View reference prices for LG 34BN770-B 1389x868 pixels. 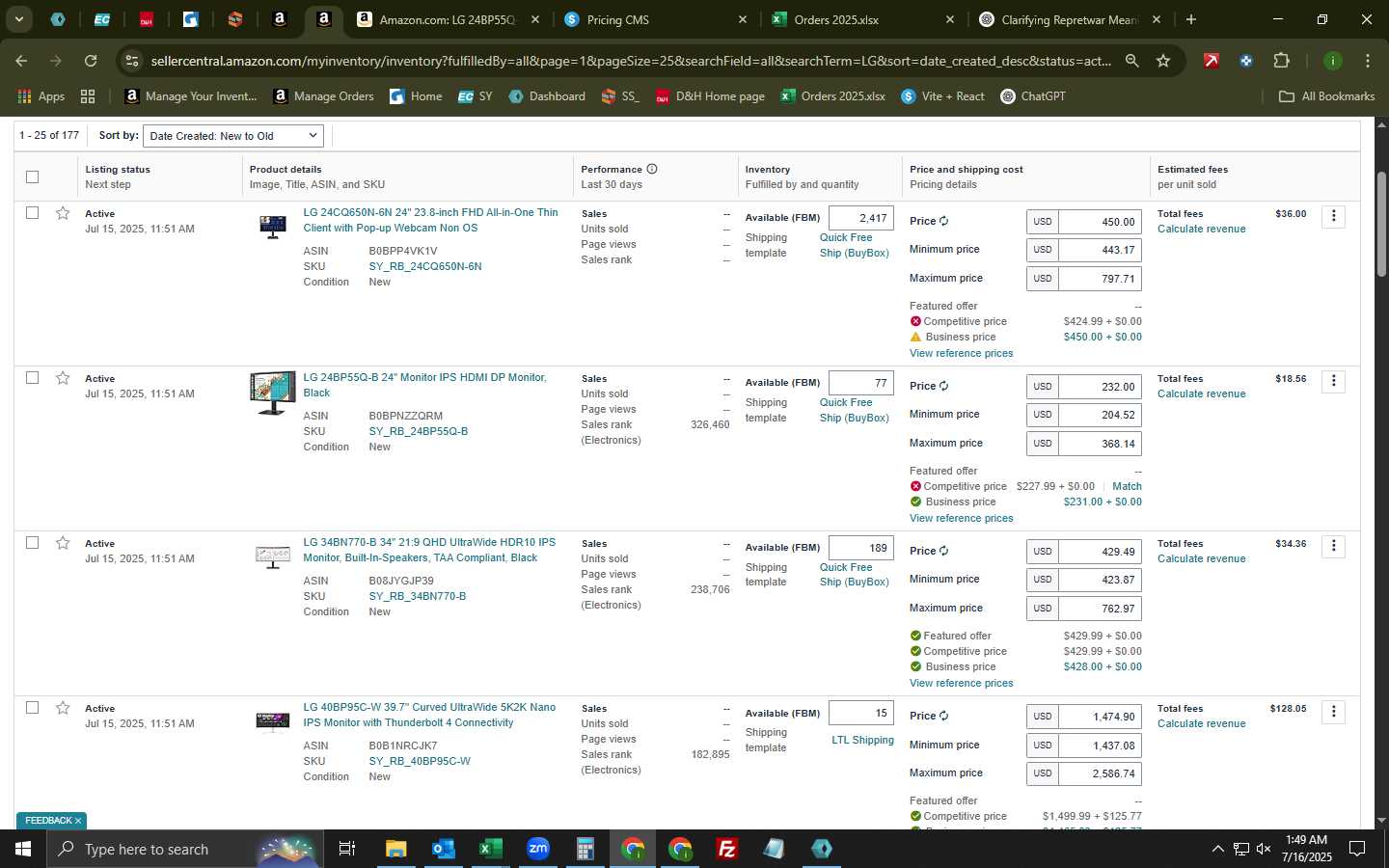click(961, 683)
